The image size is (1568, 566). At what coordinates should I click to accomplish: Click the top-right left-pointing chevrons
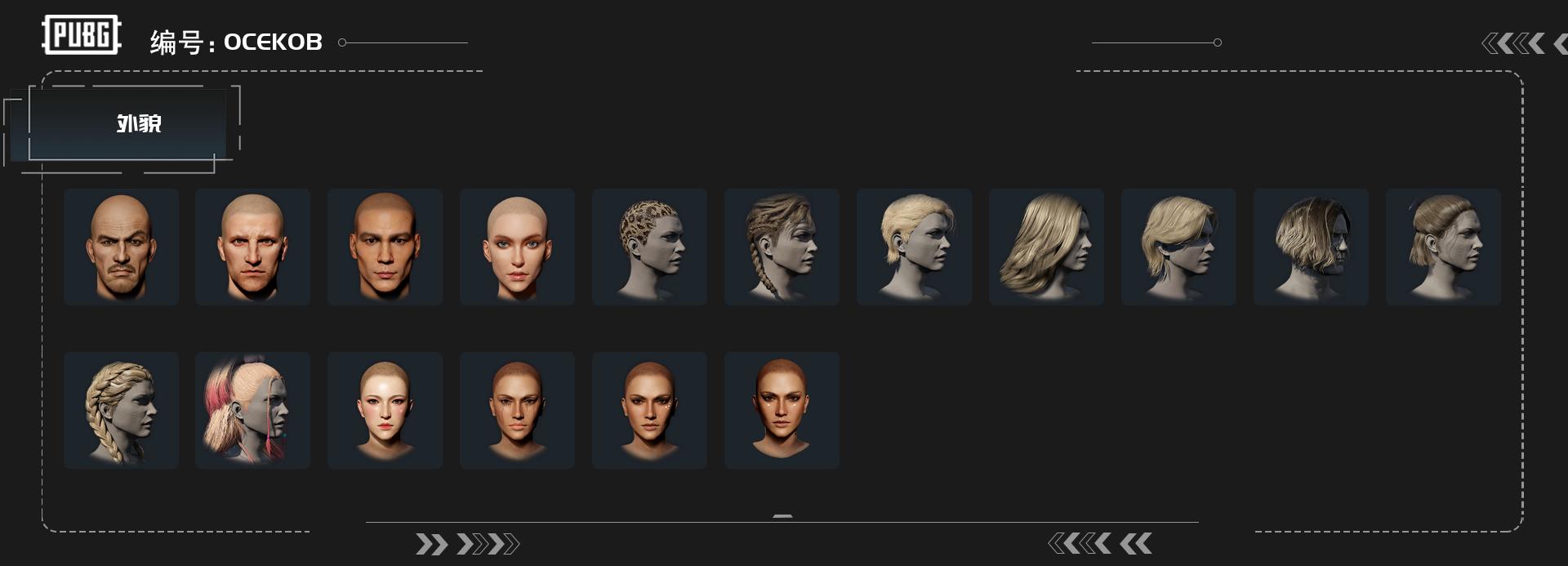(x=1524, y=43)
